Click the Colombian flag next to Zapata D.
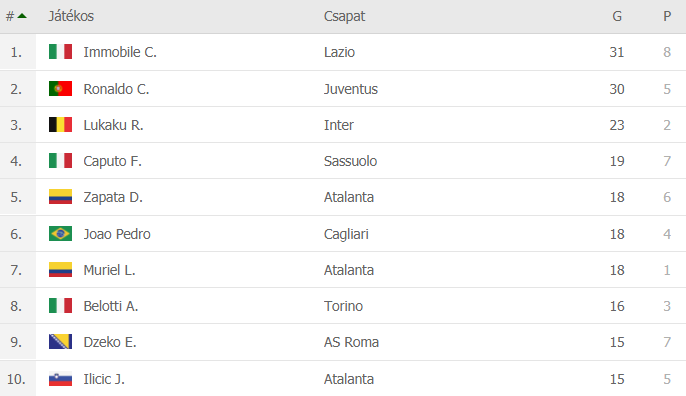 (x=60, y=197)
